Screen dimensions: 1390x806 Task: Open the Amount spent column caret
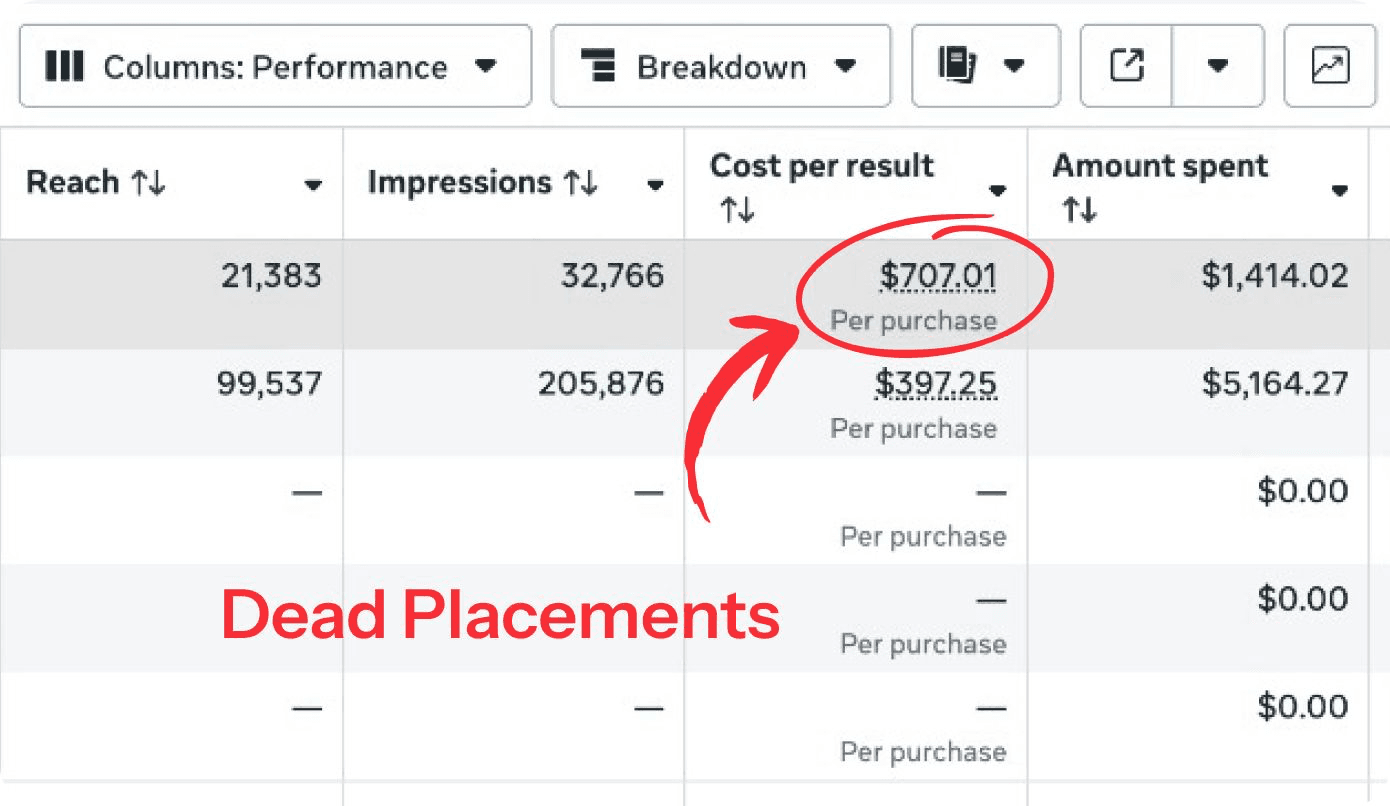coord(1339,190)
